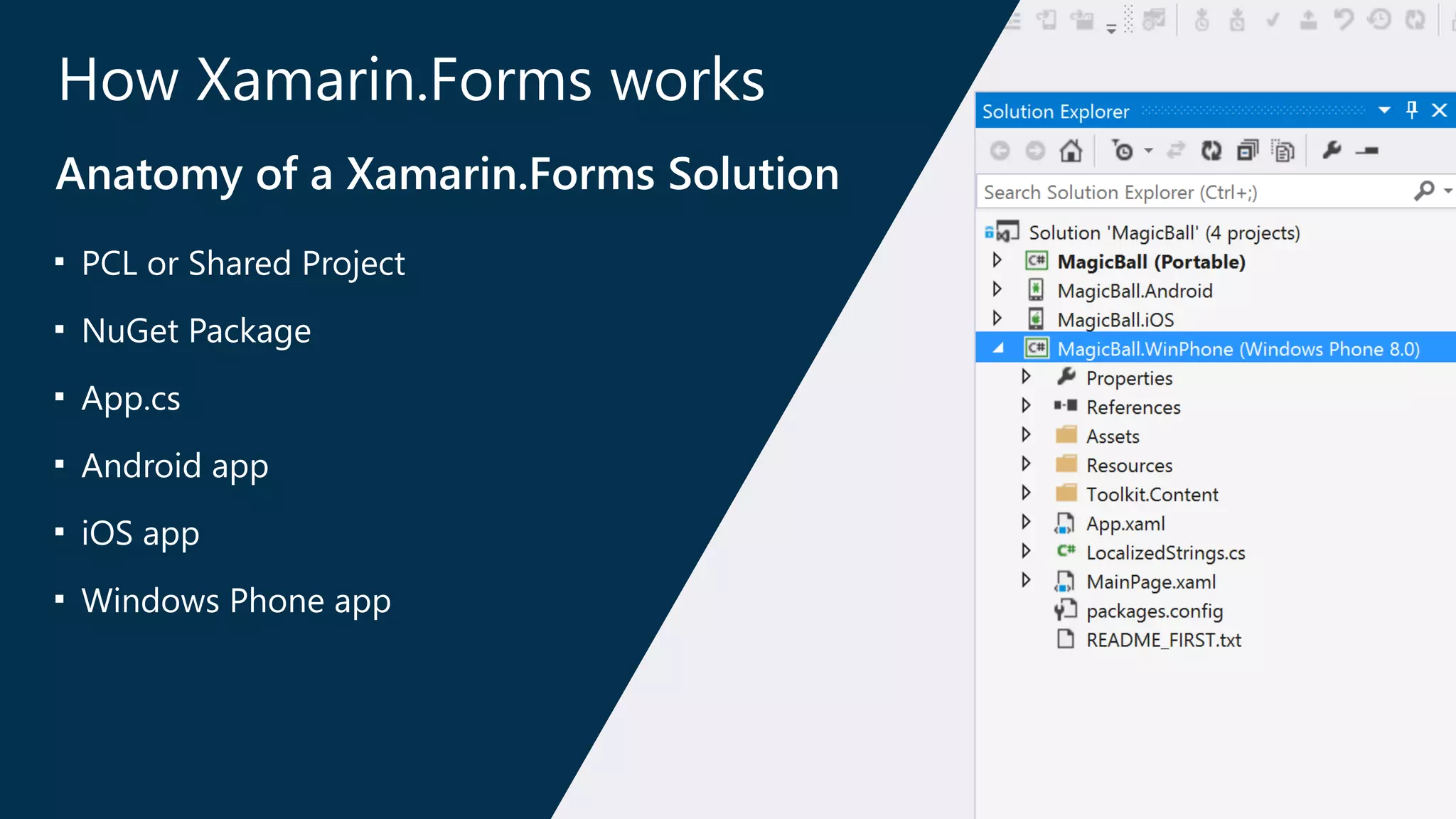Open Pending Changes Filter clock icon

tap(1123, 151)
